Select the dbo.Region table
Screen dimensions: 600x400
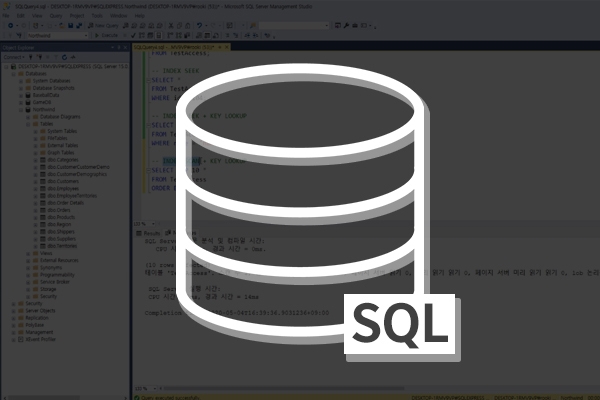59,225
